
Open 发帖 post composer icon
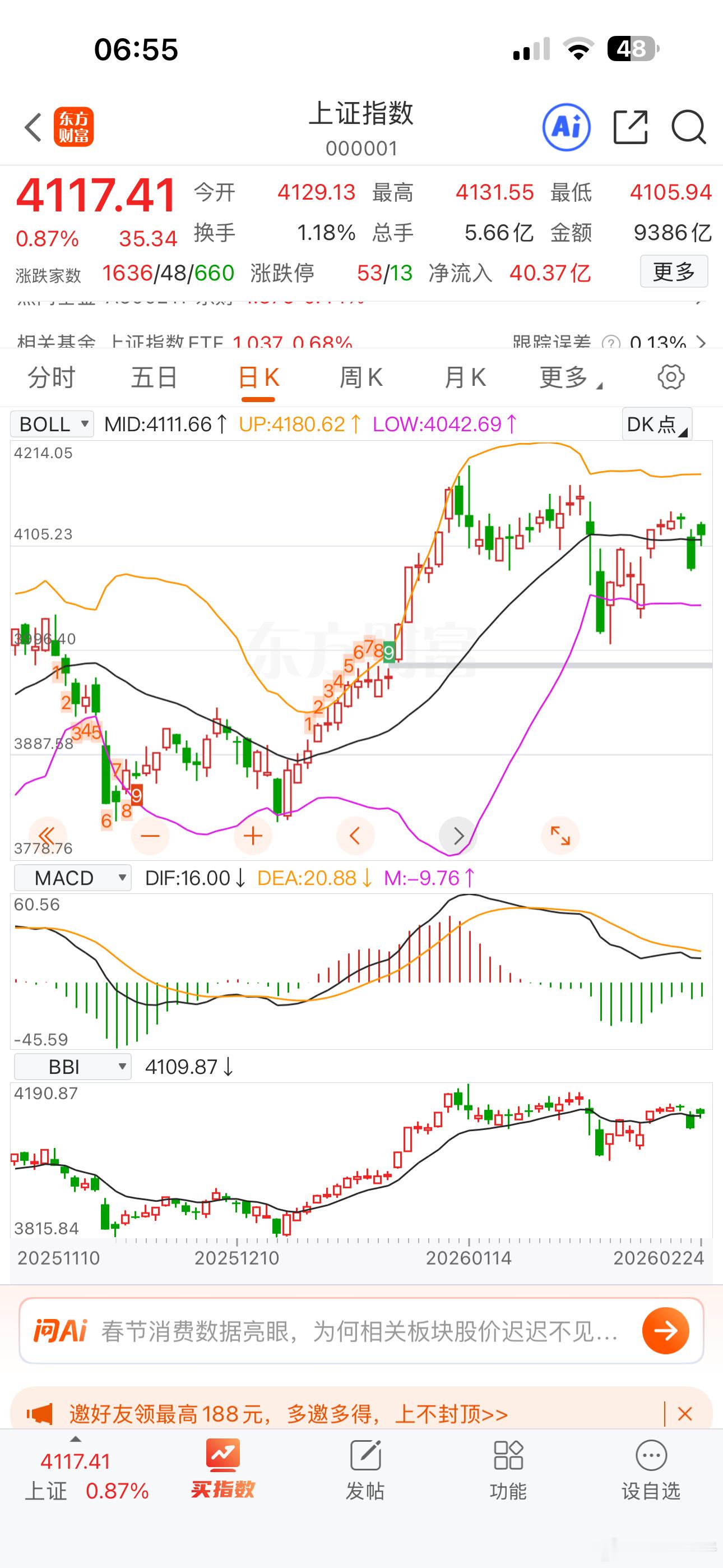[365, 1469]
